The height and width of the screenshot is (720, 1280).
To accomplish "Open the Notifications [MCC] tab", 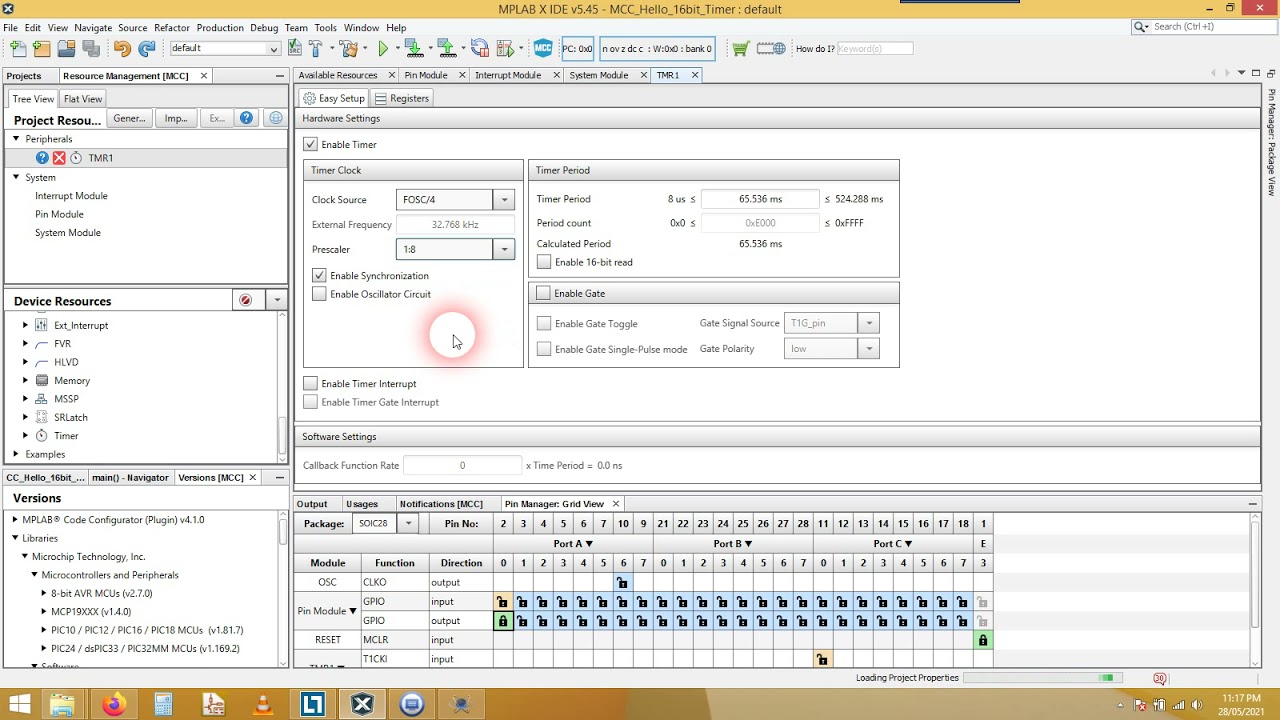I will [441, 504].
